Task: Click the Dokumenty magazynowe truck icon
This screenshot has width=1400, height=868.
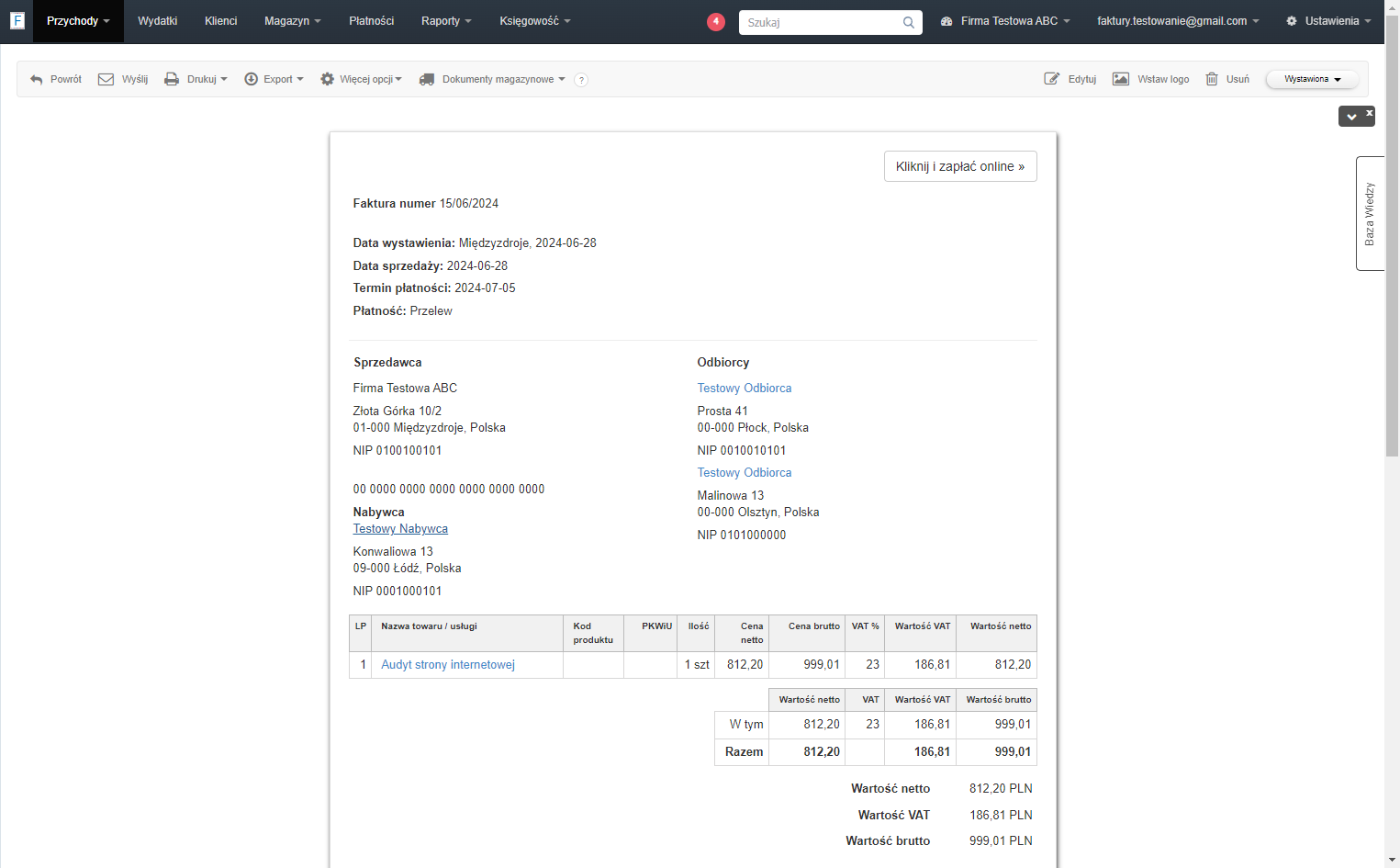Action: pos(427,80)
